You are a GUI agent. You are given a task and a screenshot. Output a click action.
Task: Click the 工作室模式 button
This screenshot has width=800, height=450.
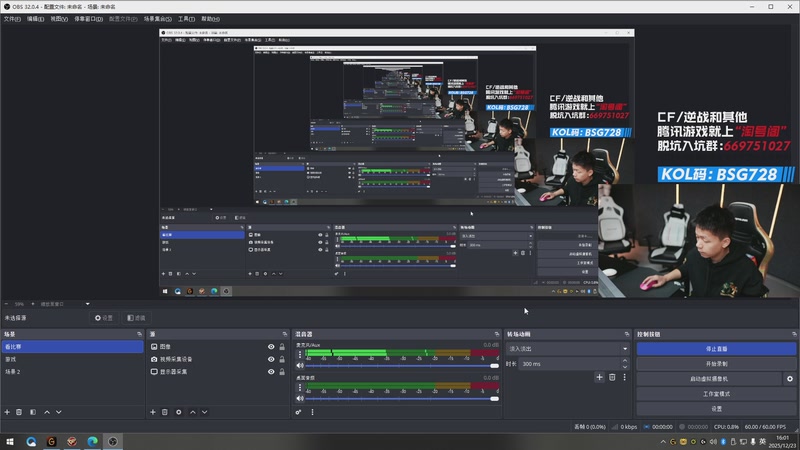tap(716, 394)
